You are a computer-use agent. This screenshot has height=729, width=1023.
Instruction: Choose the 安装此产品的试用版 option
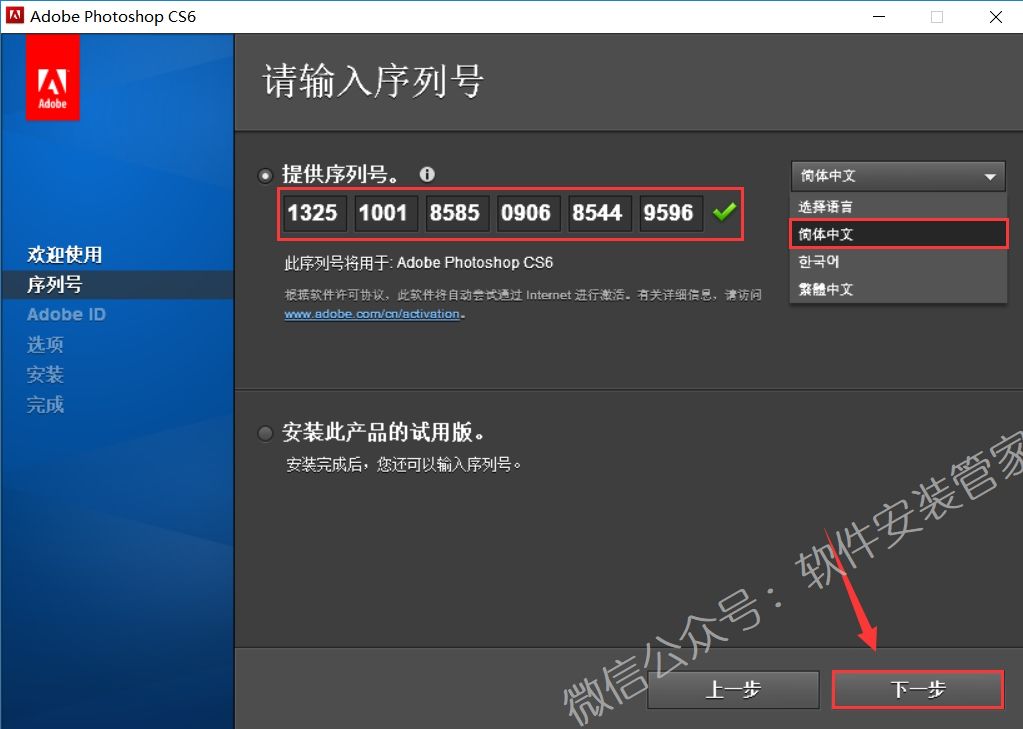point(264,433)
